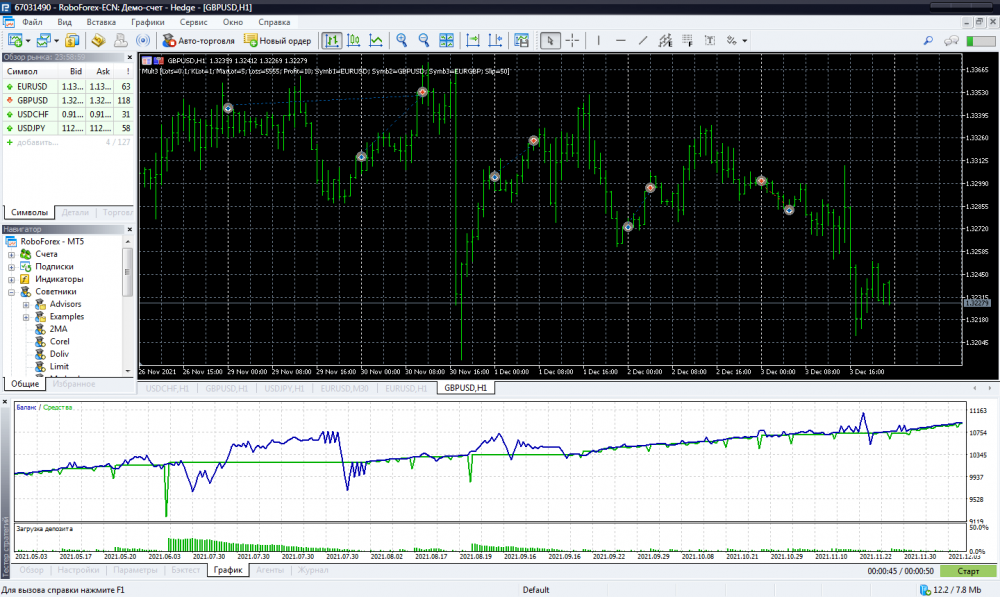Screen dimensions: 1000x597
Task: Select the Limit expert advisor
Action: (x=59, y=367)
